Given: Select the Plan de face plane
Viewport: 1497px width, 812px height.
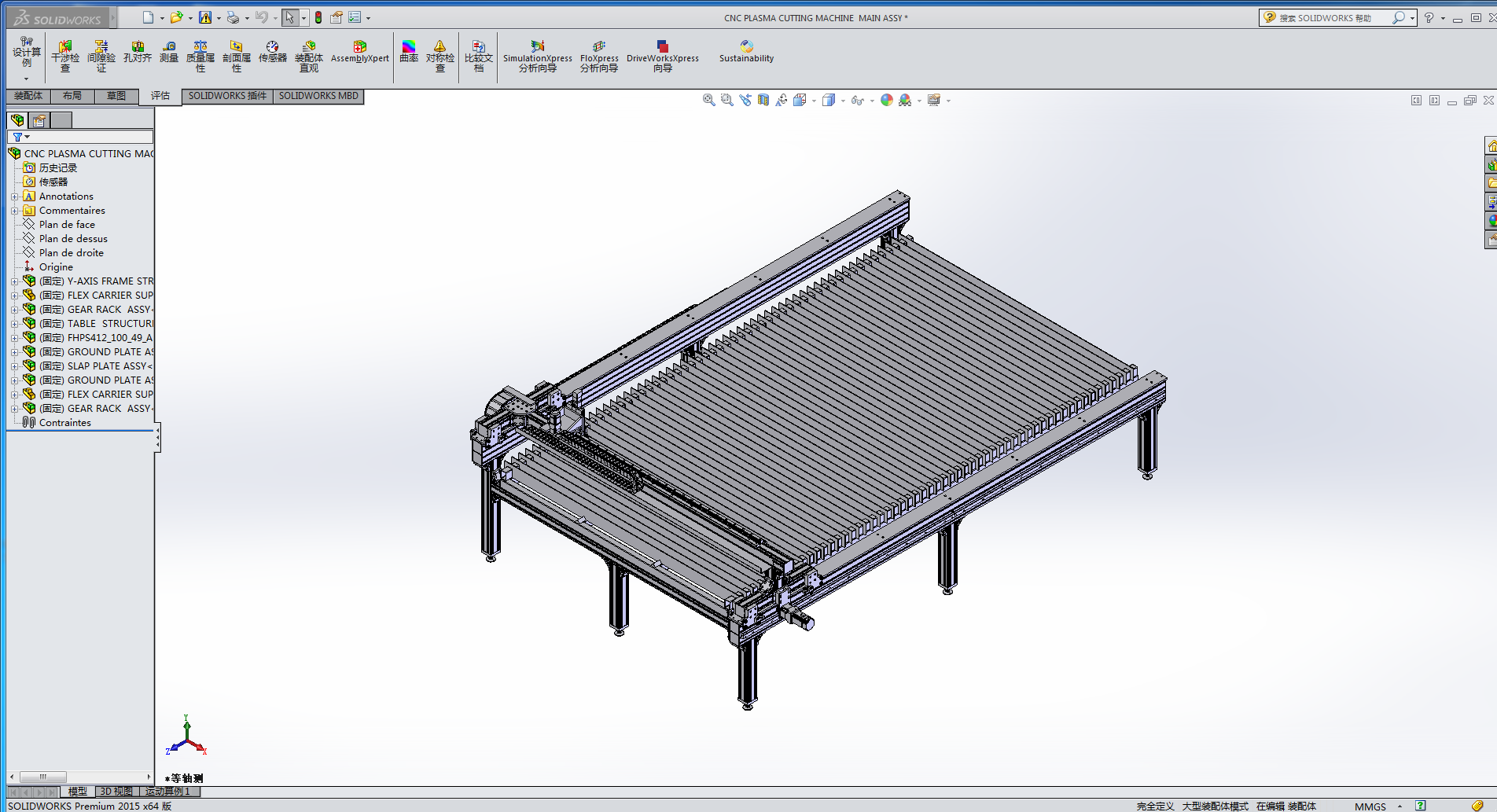Looking at the screenshot, I should (x=67, y=225).
